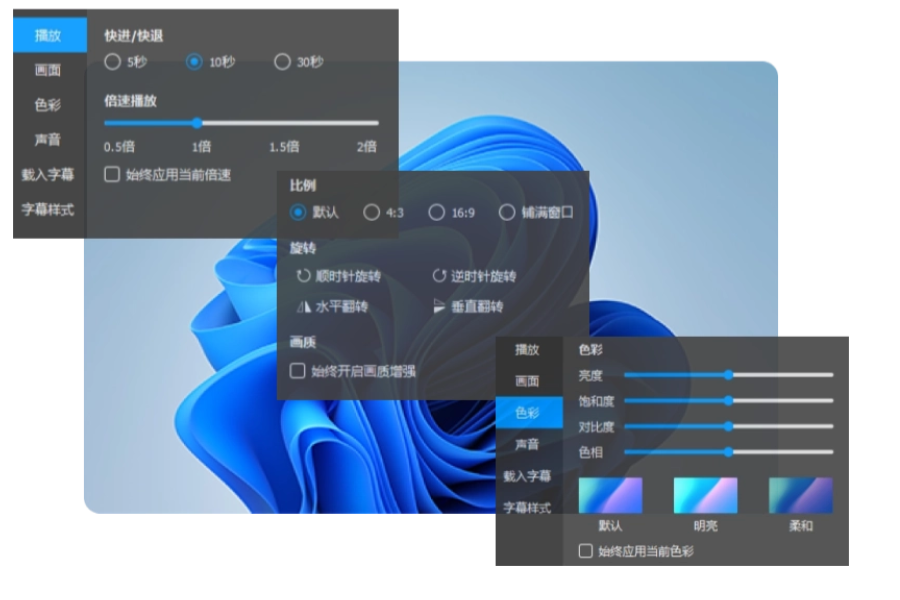Click the clockwise rotate icon (顺时针旋转)
Viewport: 900px width, 600px height.
tap(304, 276)
